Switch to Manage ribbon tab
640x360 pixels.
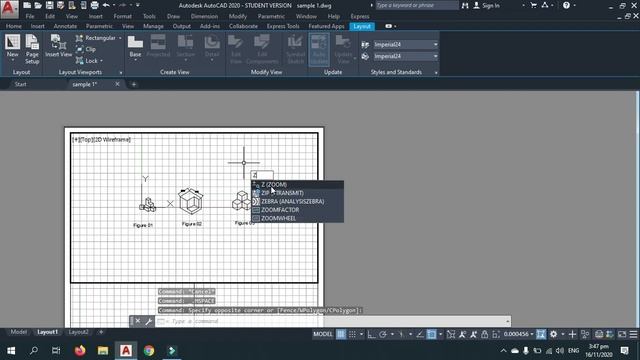tap(153, 26)
